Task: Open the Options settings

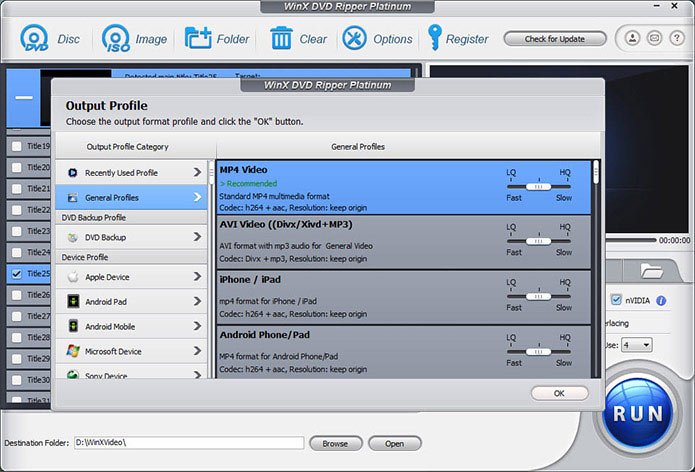Action: pyautogui.click(x=355, y=39)
